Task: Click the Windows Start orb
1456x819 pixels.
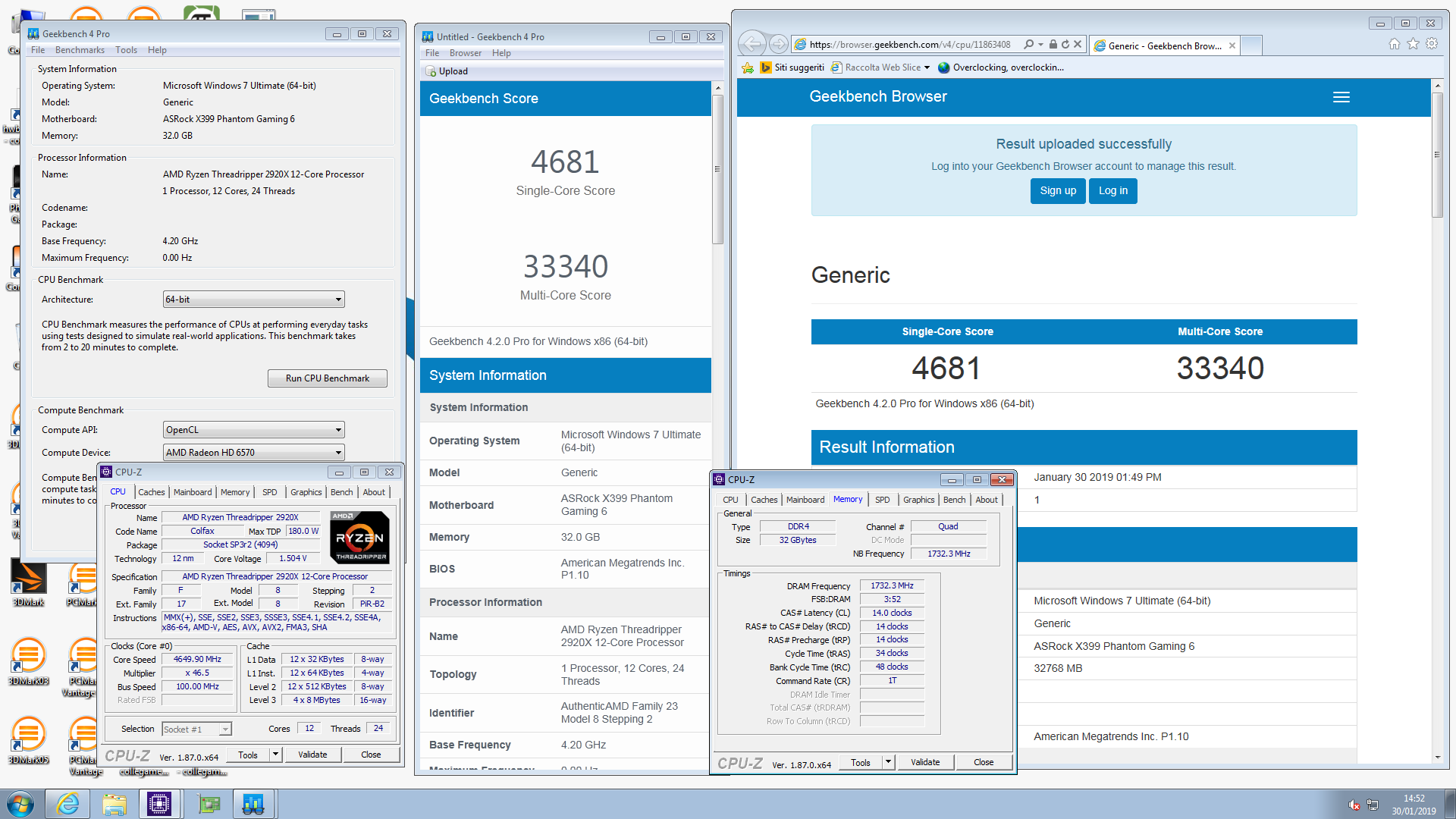Action: tap(20, 804)
